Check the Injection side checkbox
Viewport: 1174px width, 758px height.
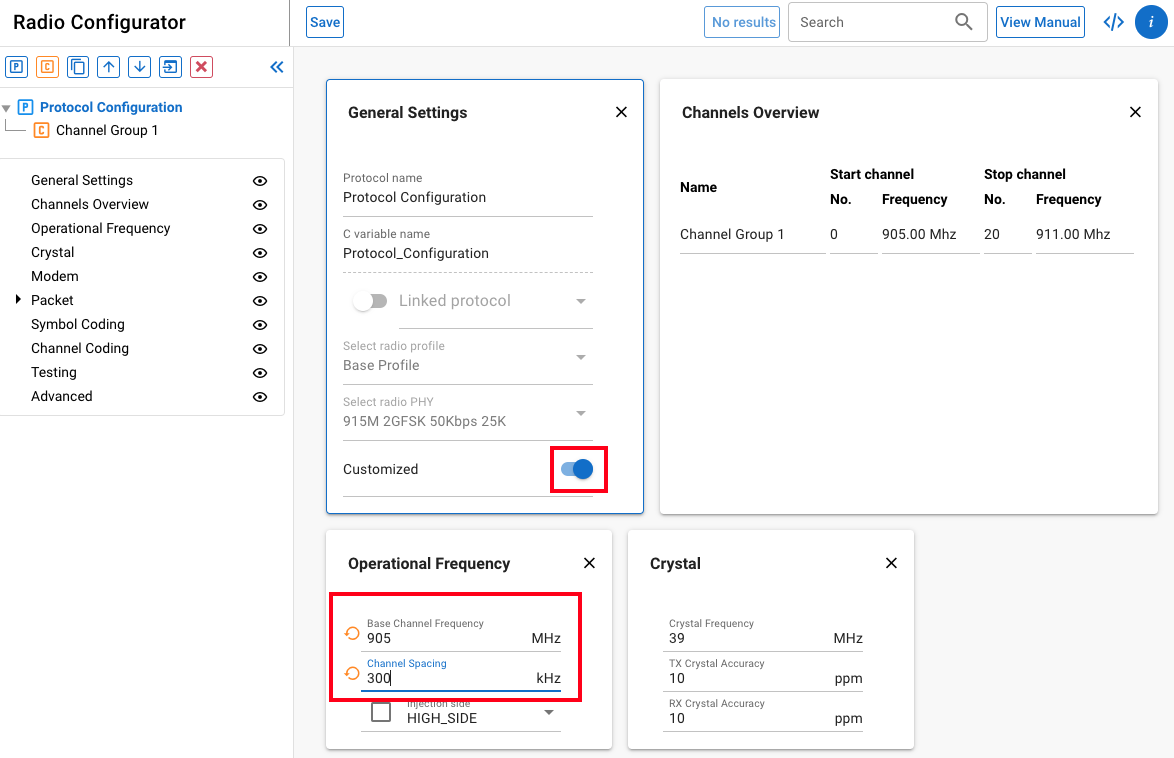pyautogui.click(x=381, y=712)
